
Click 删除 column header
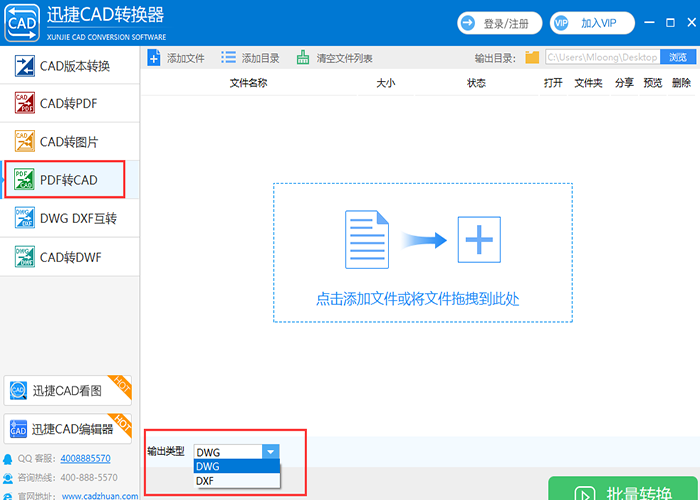pos(681,83)
